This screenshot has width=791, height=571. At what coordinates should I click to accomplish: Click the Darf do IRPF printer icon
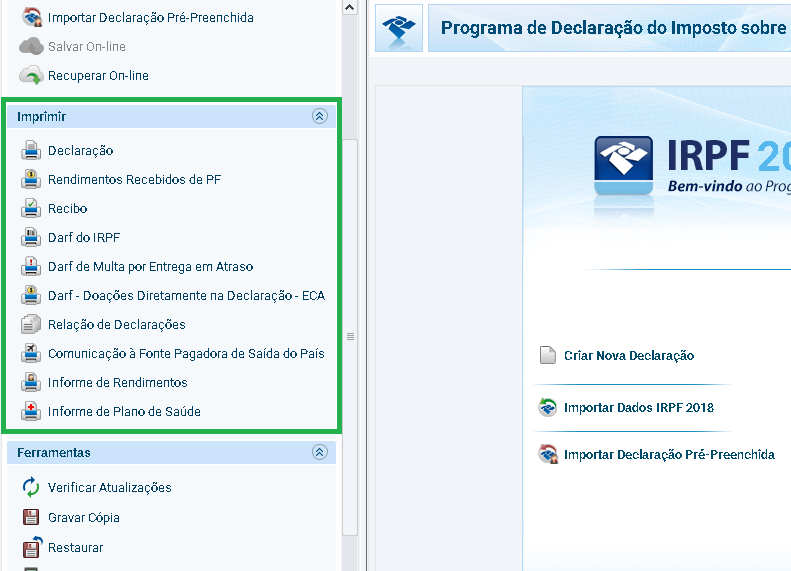(31, 237)
